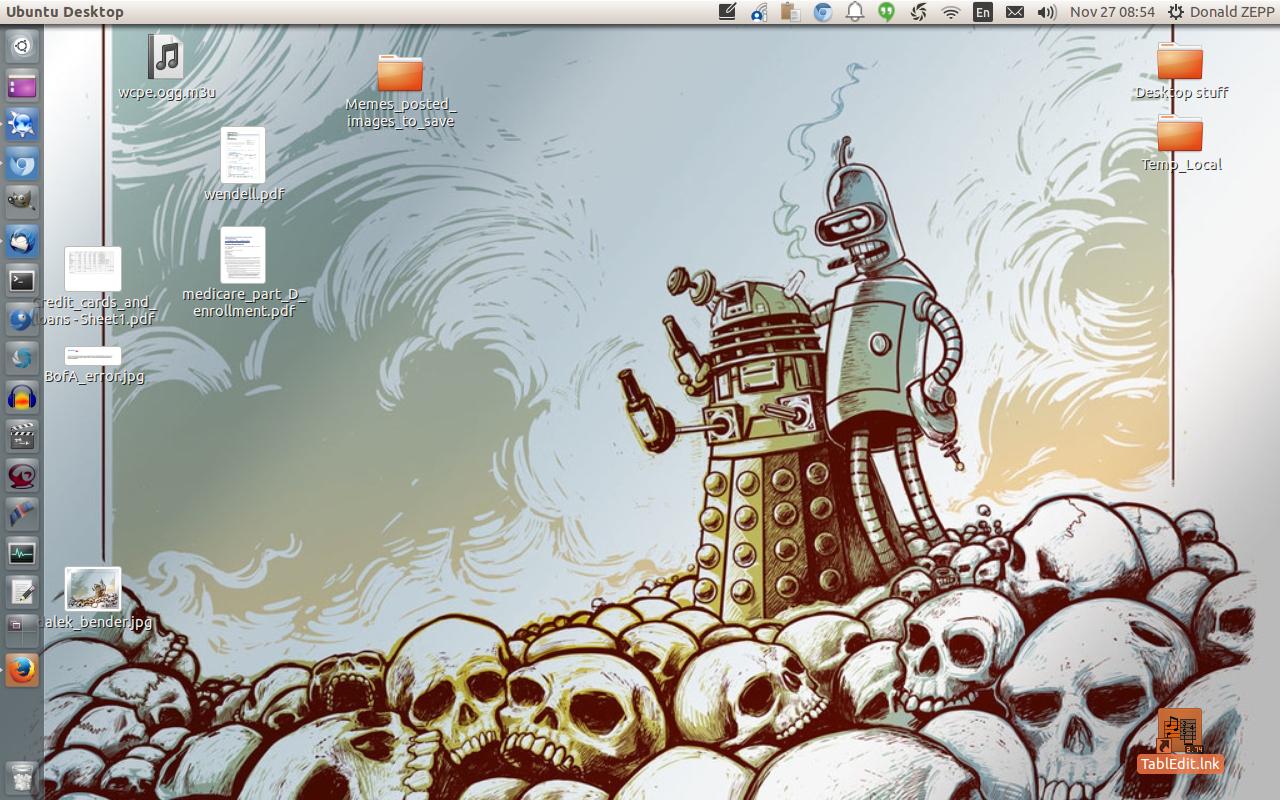This screenshot has height=800, width=1280.
Task: Select the Desktop stuff folder
Action: click(1180, 61)
